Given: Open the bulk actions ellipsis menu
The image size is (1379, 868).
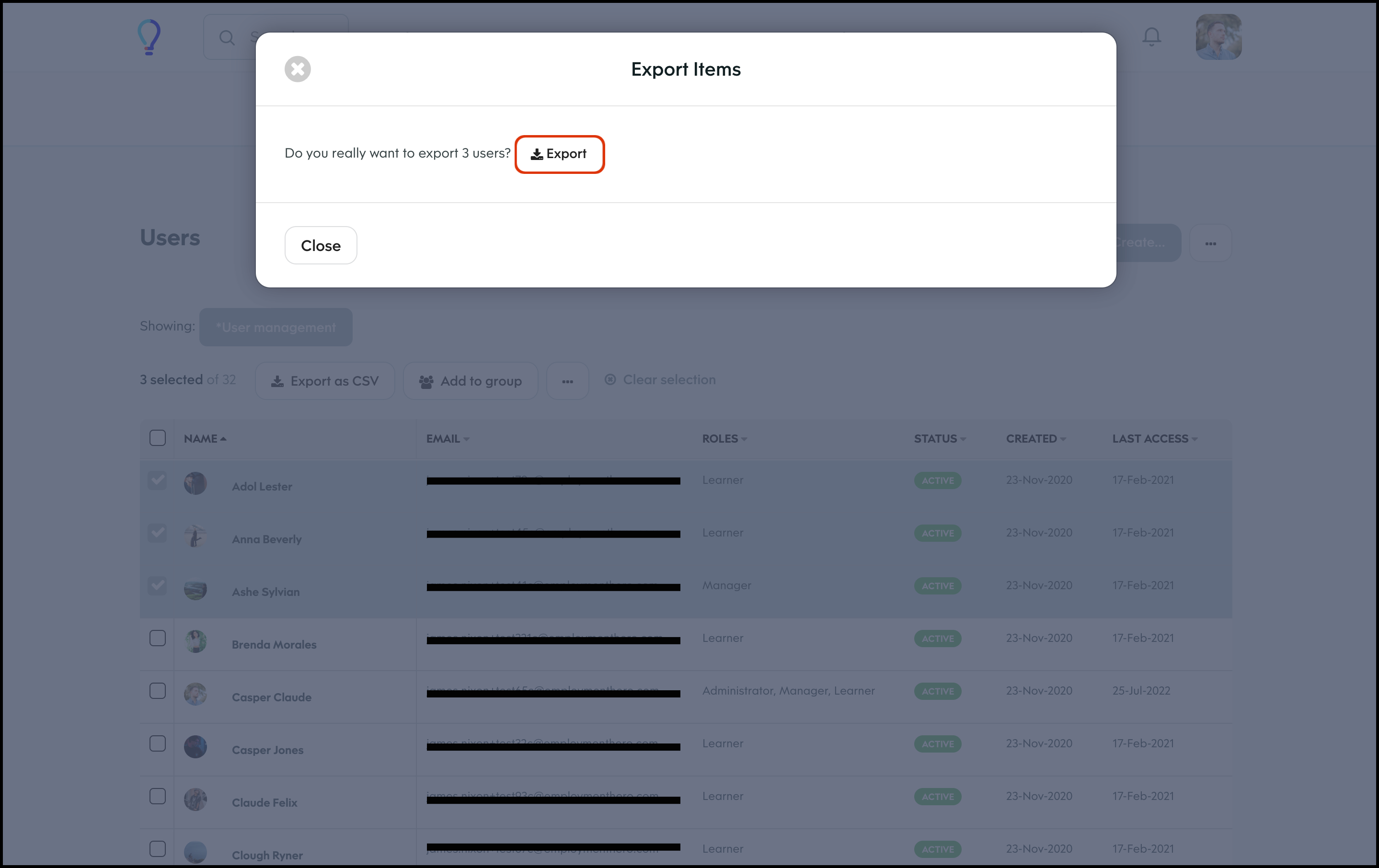Looking at the screenshot, I should (x=567, y=381).
